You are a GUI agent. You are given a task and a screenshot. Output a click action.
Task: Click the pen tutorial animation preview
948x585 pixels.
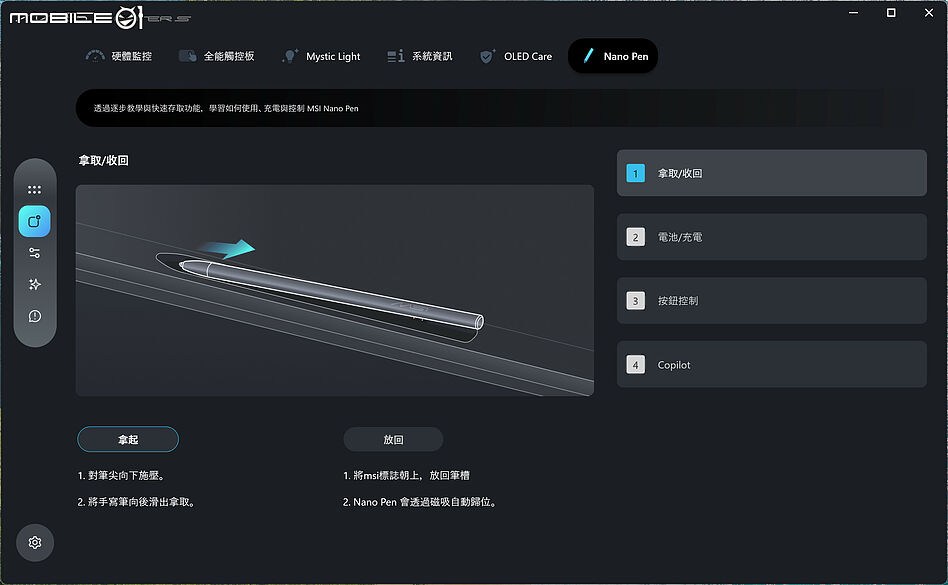pos(334,291)
